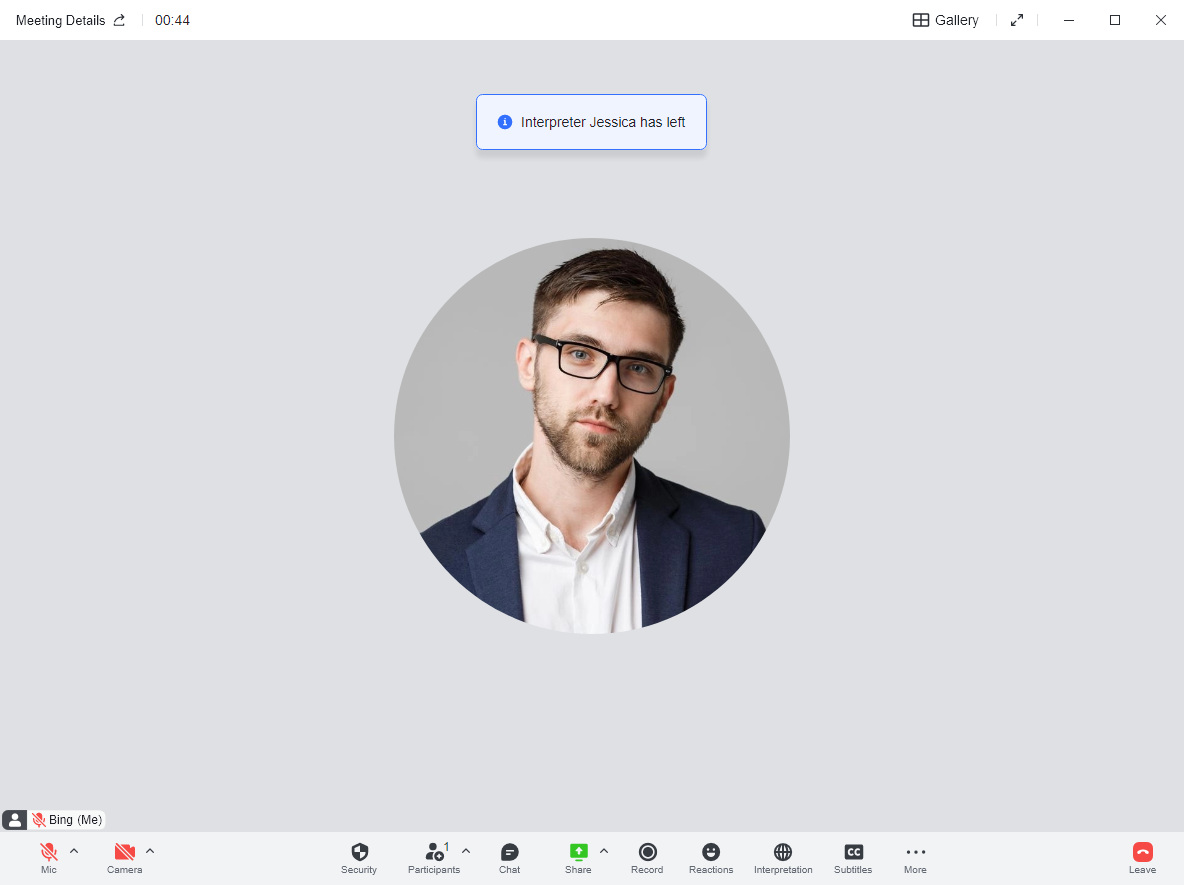Open the More options menu
Viewport: 1184px width, 885px height.
point(915,853)
